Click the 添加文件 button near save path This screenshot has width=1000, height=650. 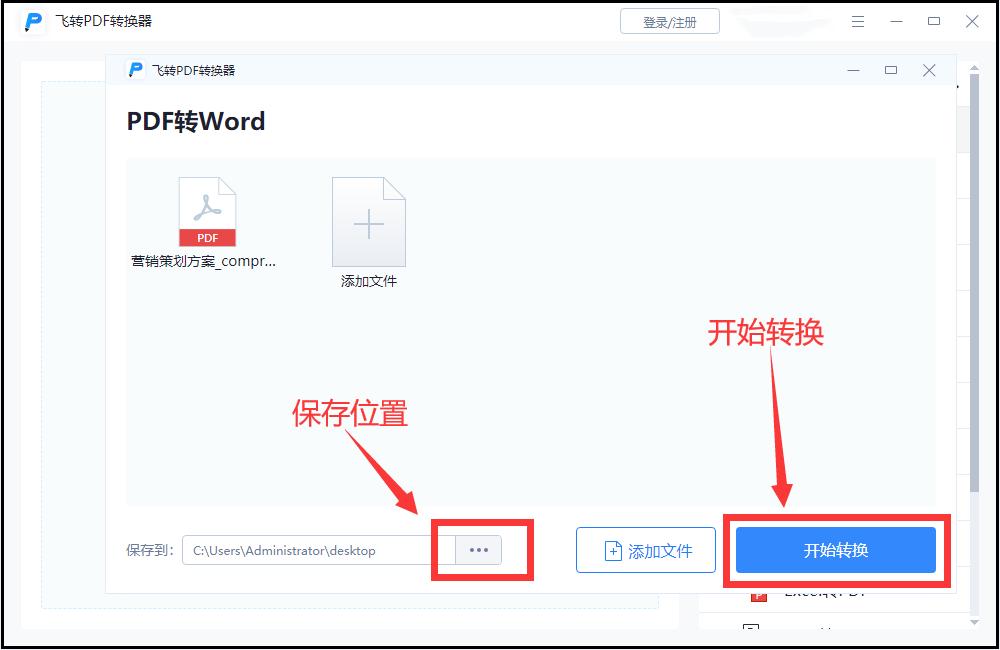[645, 549]
